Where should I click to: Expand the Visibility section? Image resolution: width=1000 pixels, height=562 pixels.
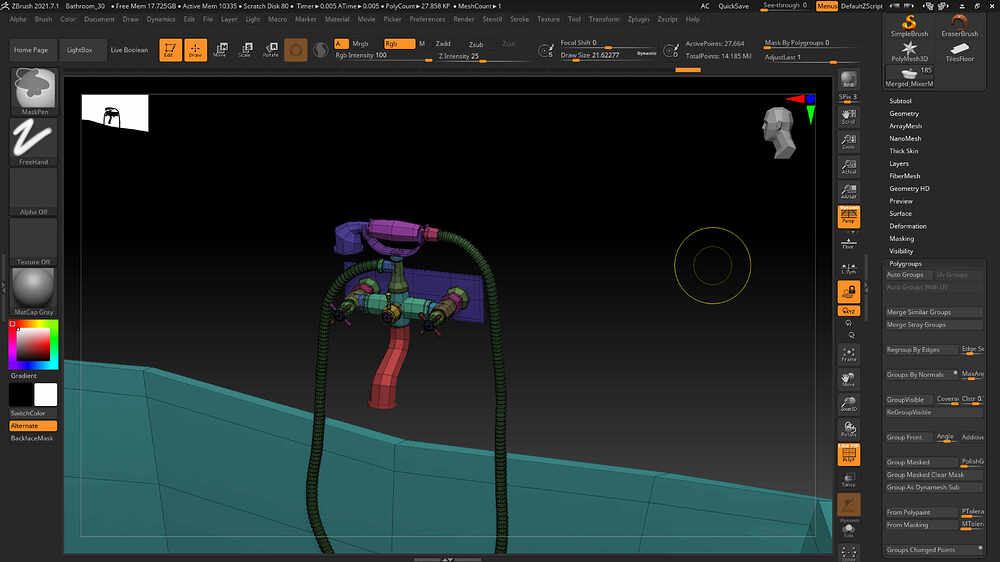(902, 251)
